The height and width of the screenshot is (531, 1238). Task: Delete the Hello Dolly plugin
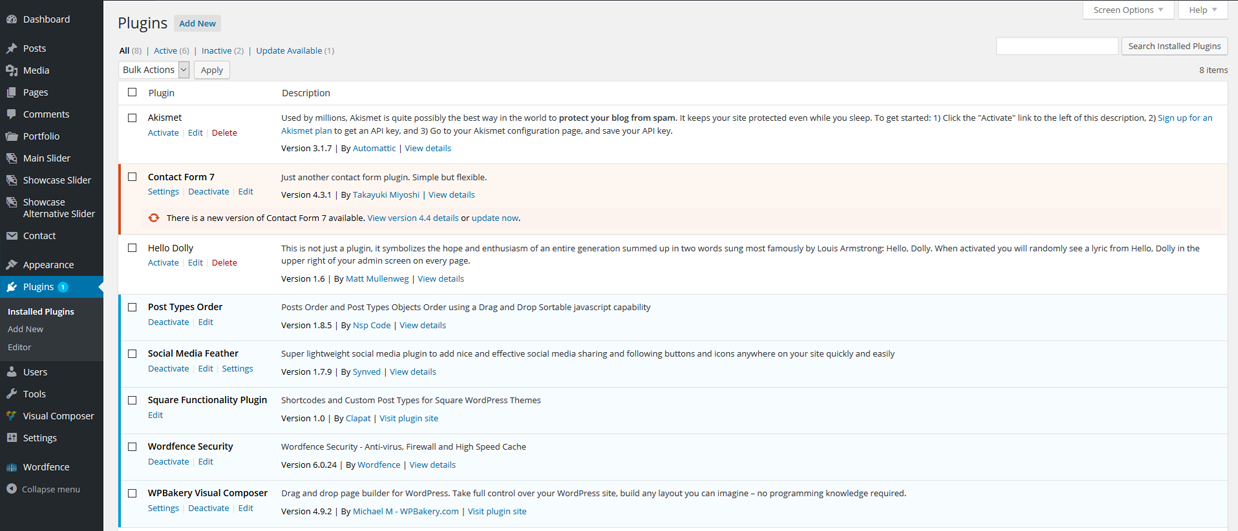coord(224,263)
